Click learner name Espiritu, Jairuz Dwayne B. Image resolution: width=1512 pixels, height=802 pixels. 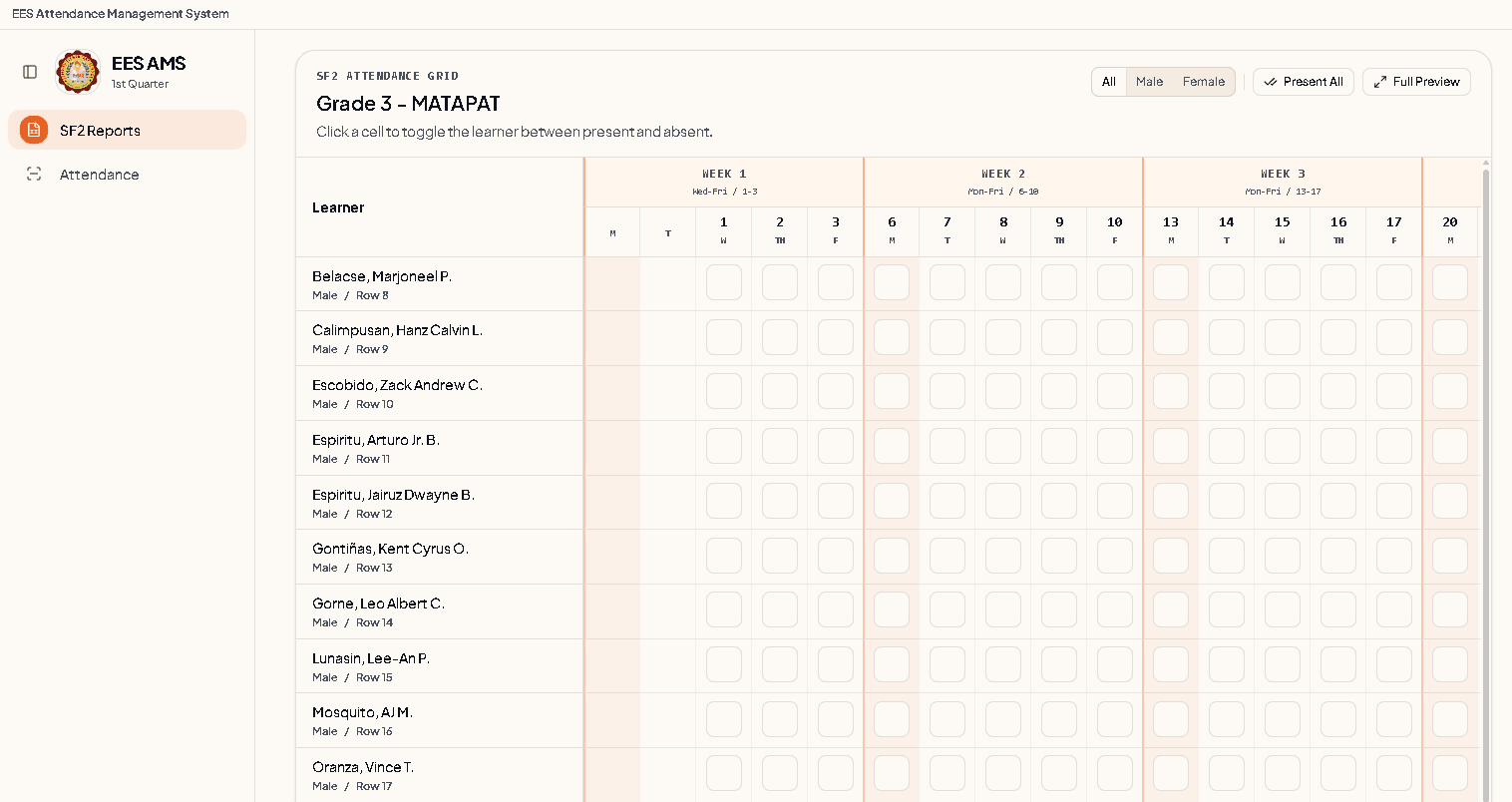393,495
